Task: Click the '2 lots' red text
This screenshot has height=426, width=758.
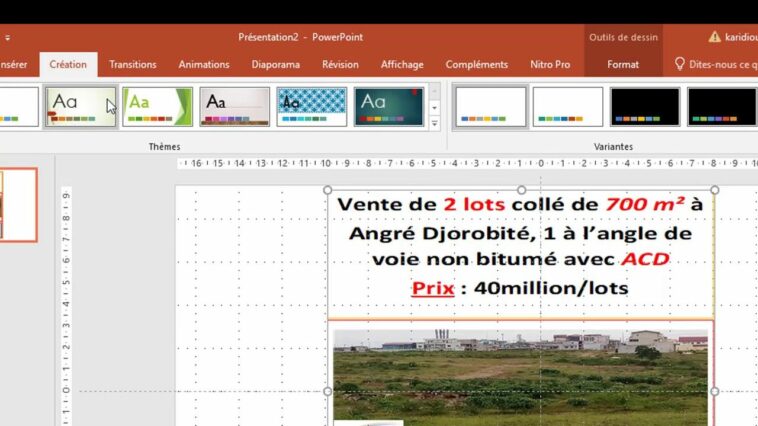Action: click(x=474, y=204)
